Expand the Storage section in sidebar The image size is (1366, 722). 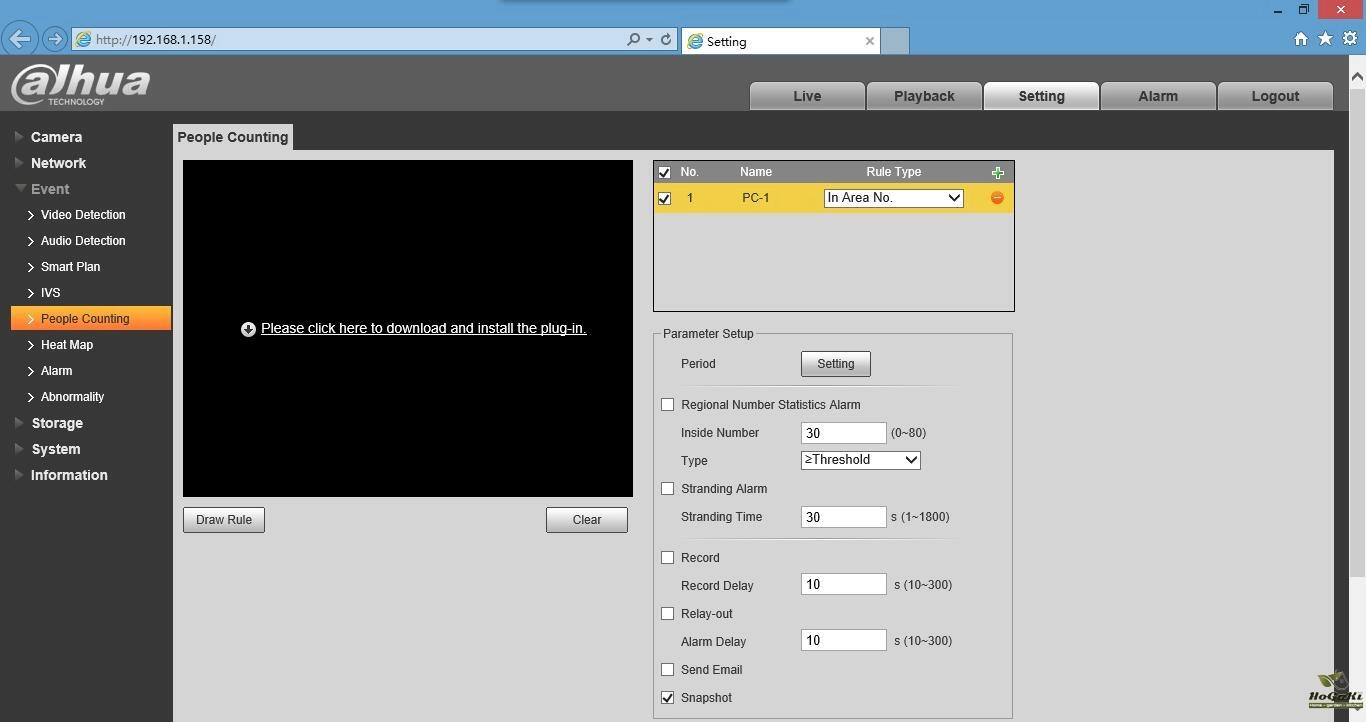pyautogui.click(x=57, y=423)
